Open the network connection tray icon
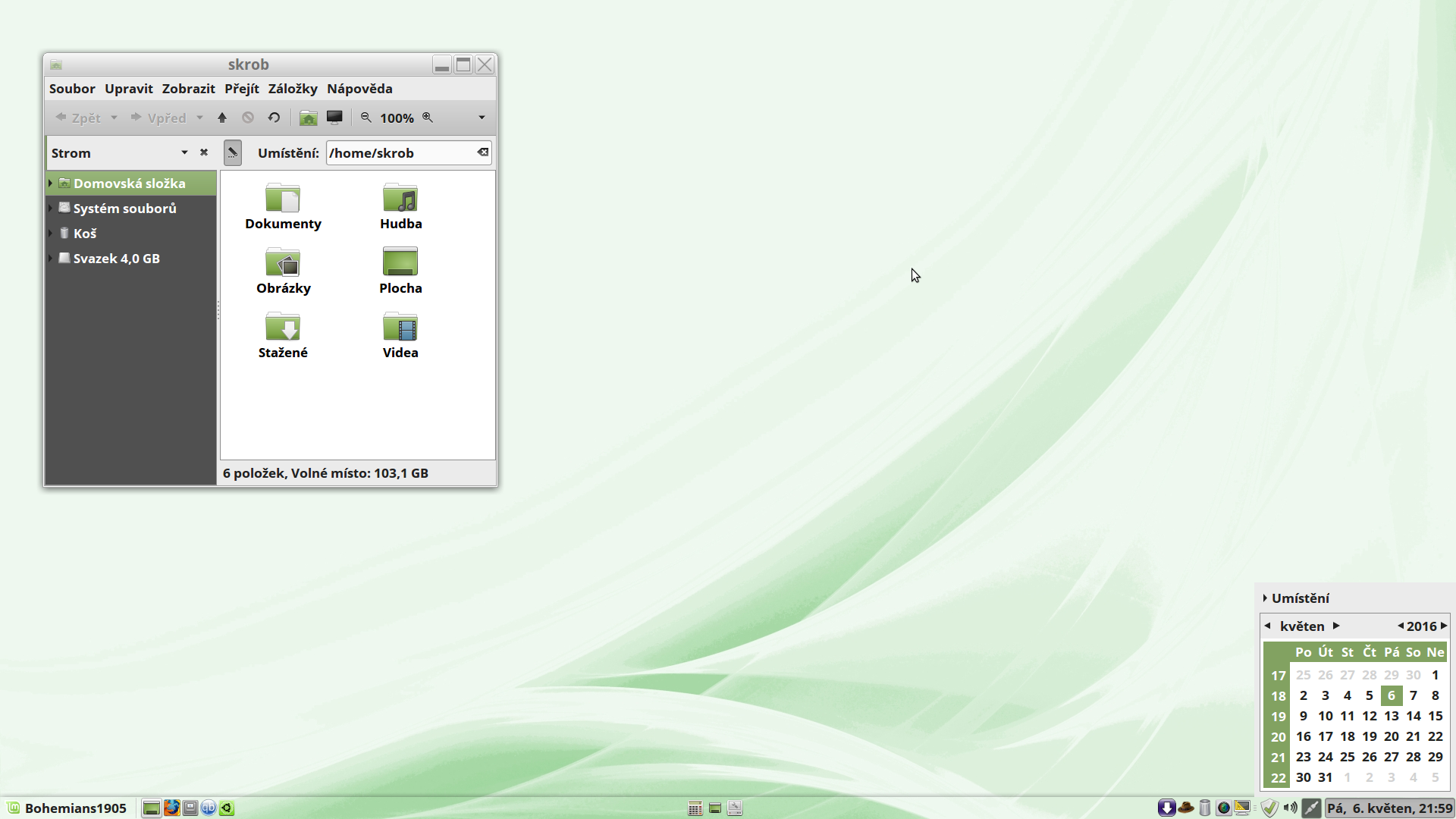Viewport: 1456px width, 819px height. pyautogui.click(x=1311, y=808)
